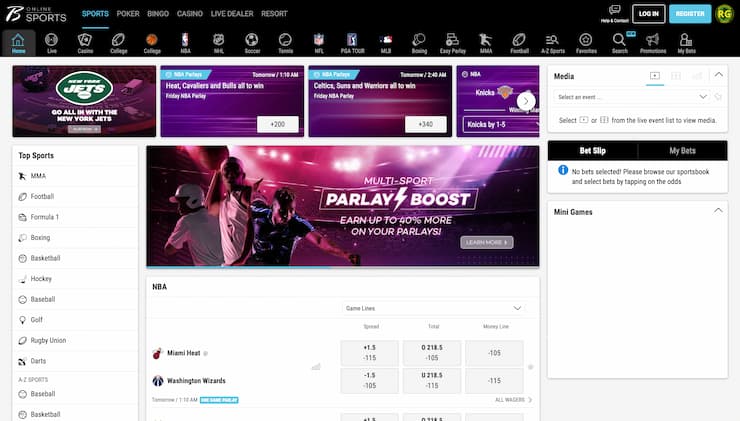
Task: Switch to statistics media view
Action: coord(697,76)
